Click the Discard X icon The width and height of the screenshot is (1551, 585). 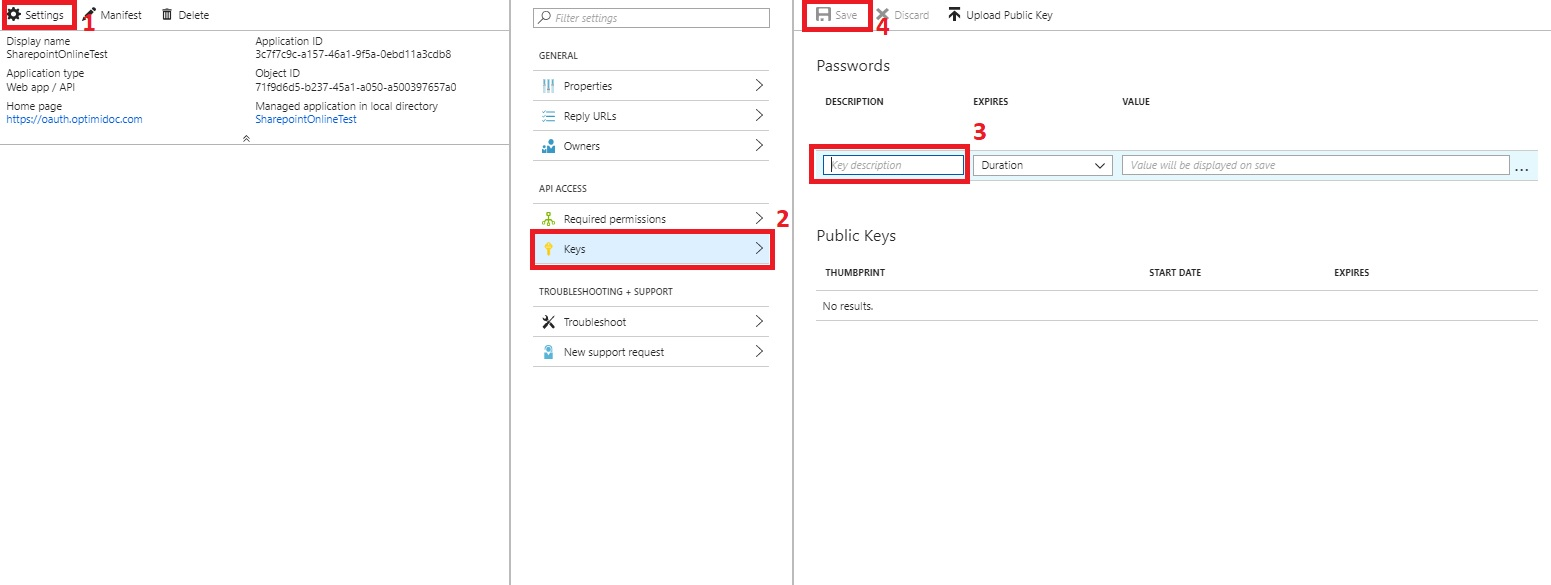click(x=882, y=15)
